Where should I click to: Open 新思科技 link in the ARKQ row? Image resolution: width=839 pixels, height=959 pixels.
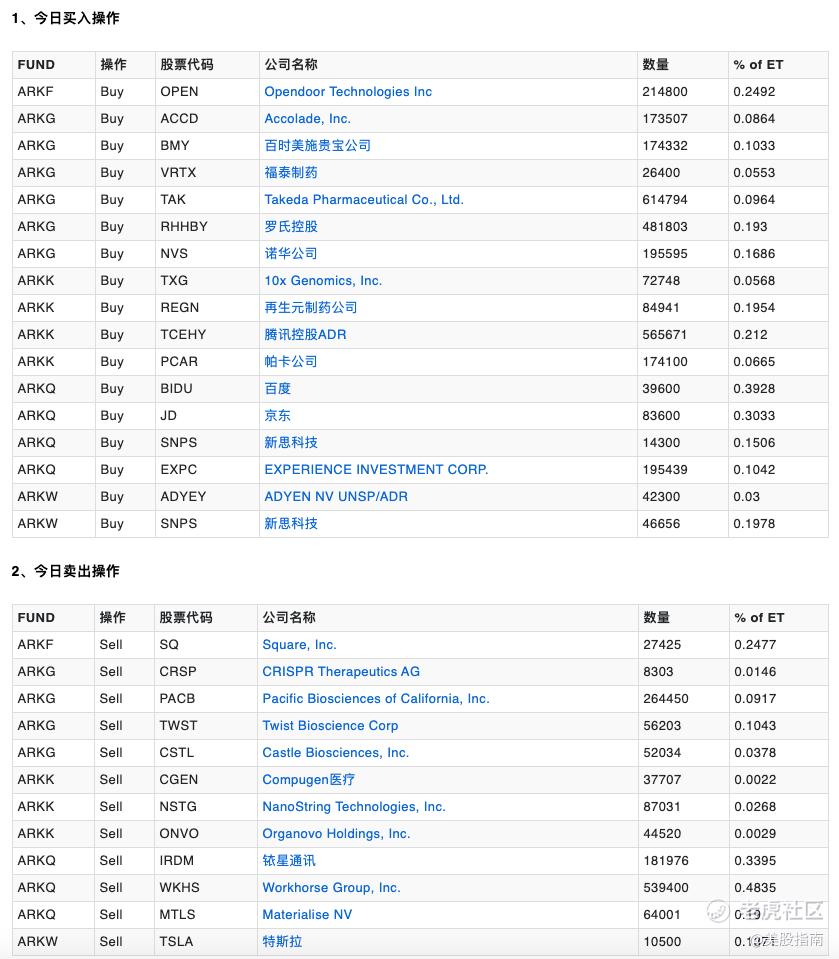[291, 442]
